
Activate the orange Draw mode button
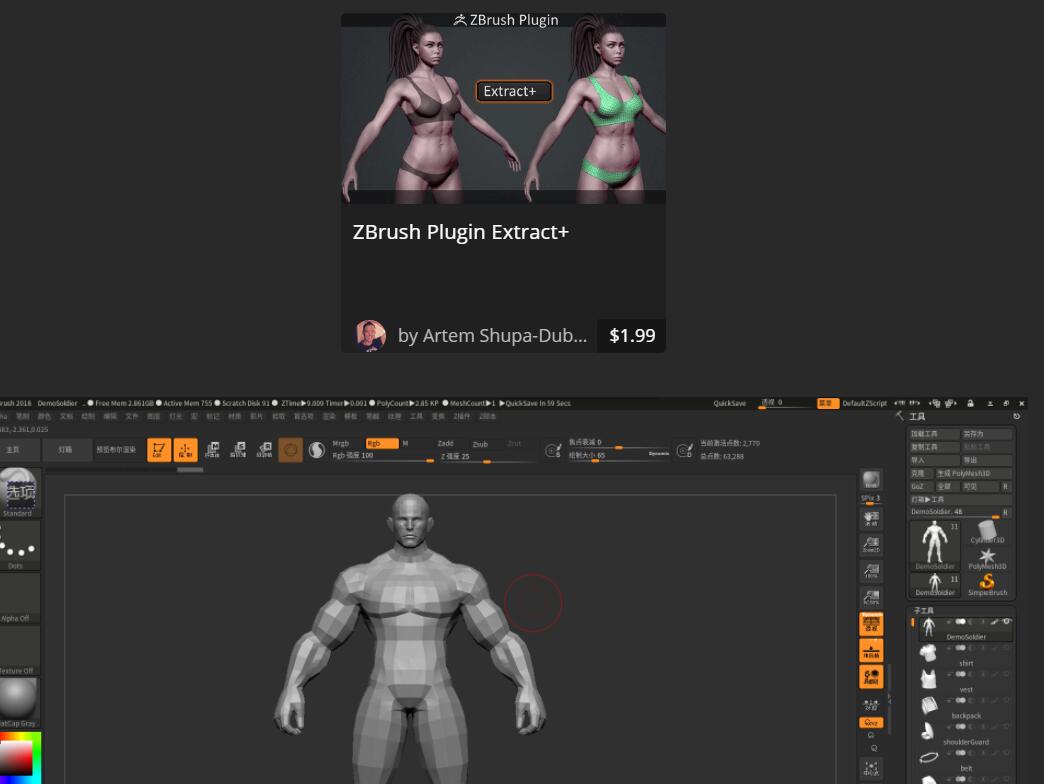(x=185, y=450)
